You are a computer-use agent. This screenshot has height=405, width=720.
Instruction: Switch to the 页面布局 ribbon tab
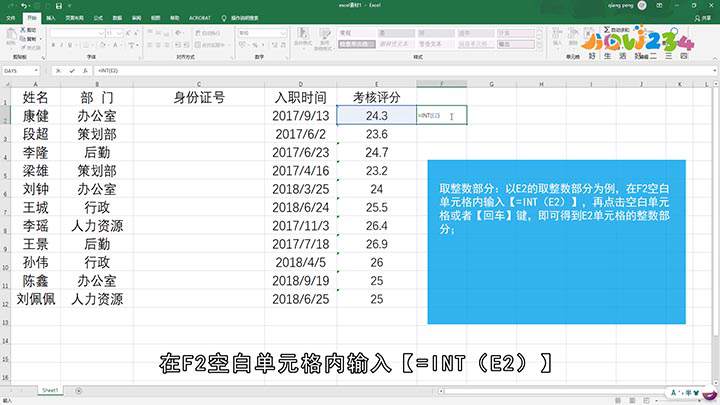tap(74, 18)
